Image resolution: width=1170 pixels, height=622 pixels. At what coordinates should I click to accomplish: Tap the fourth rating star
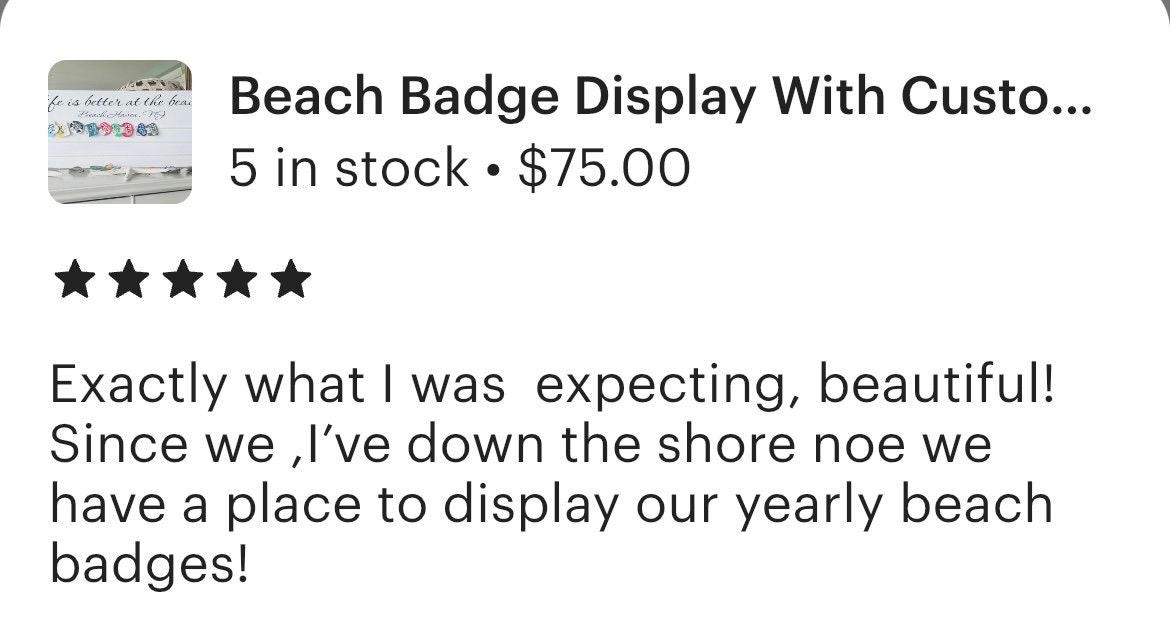[237, 280]
